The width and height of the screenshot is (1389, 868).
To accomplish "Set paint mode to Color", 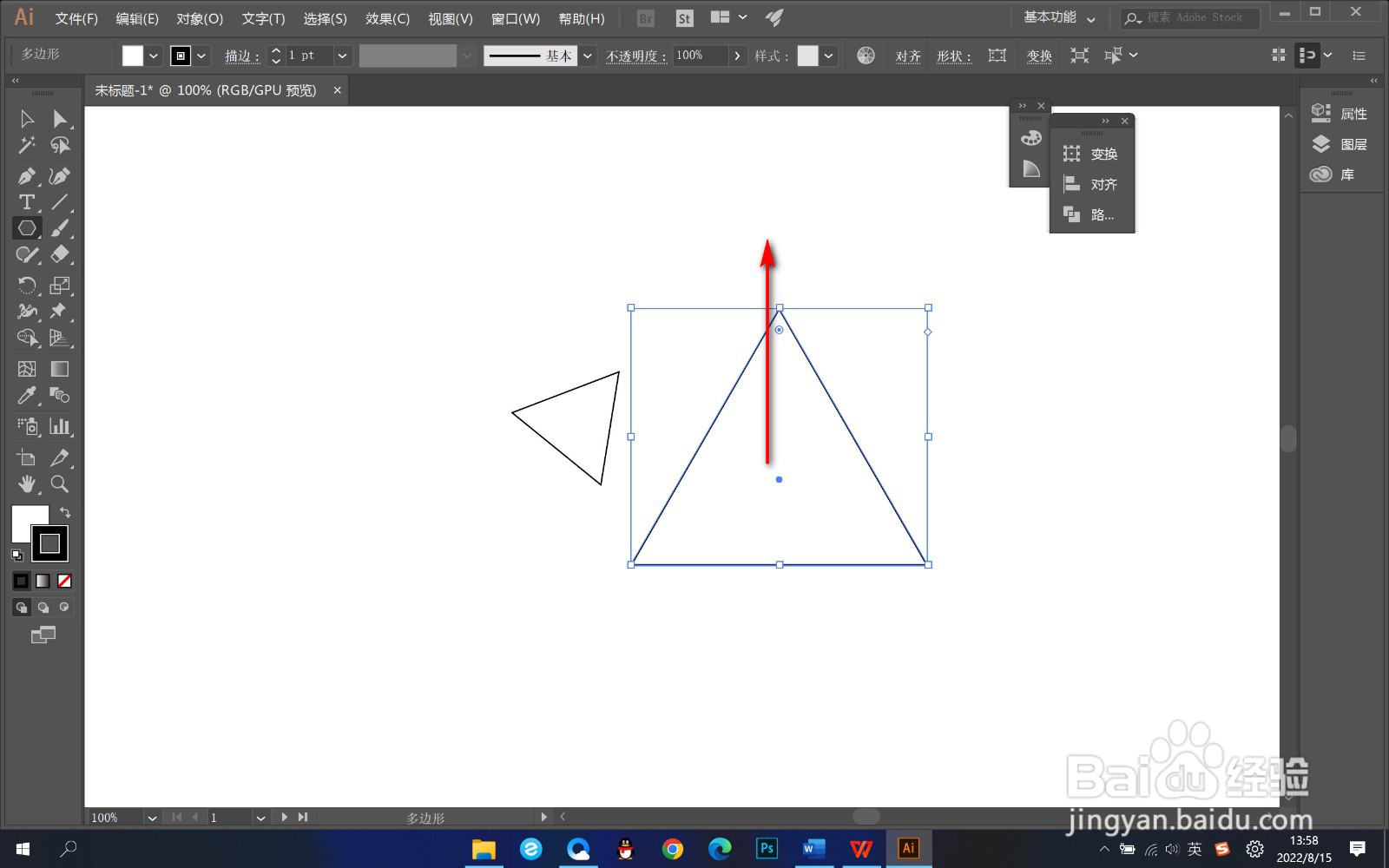I will click(22, 581).
